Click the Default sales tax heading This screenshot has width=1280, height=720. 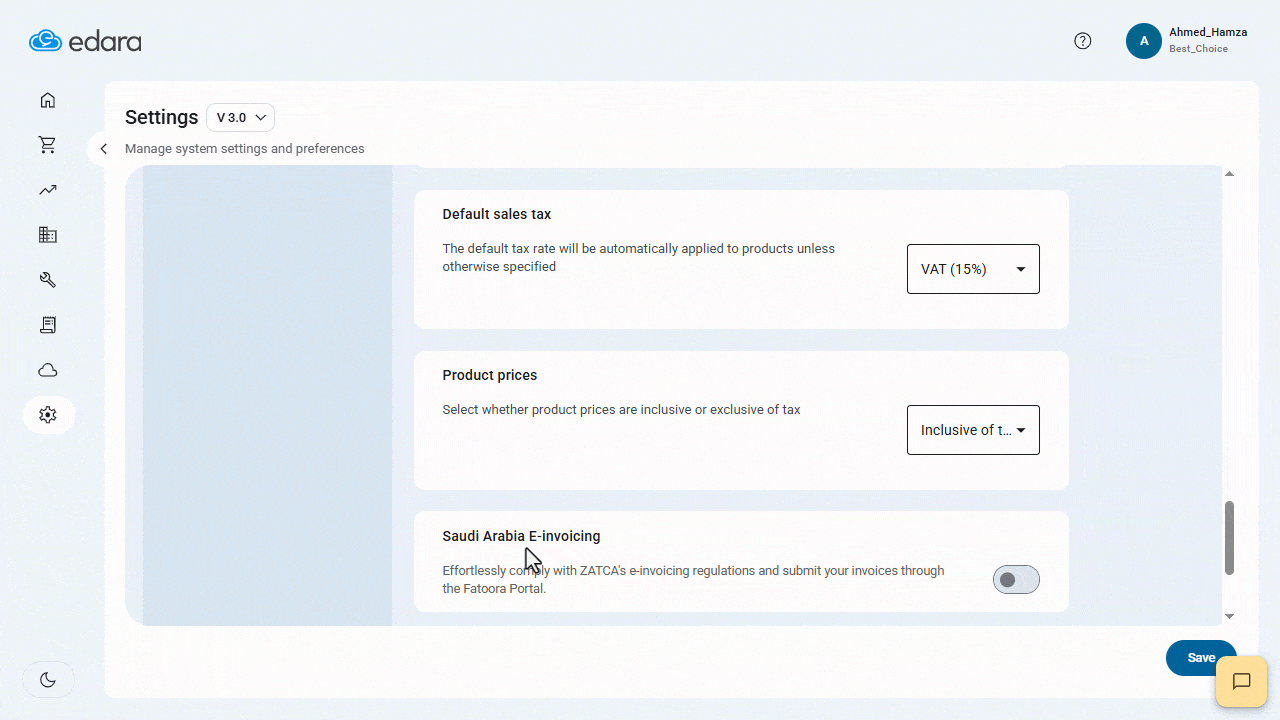(x=497, y=214)
